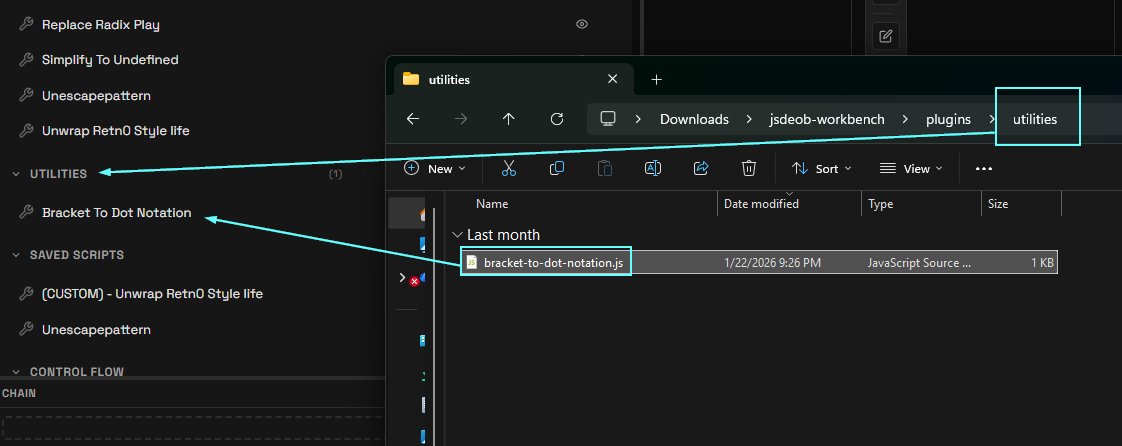Select Unwrap Retn0 Style Iife above UTILITIES
Image resolution: width=1122 pixels, height=446 pixels.
pos(116,132)
